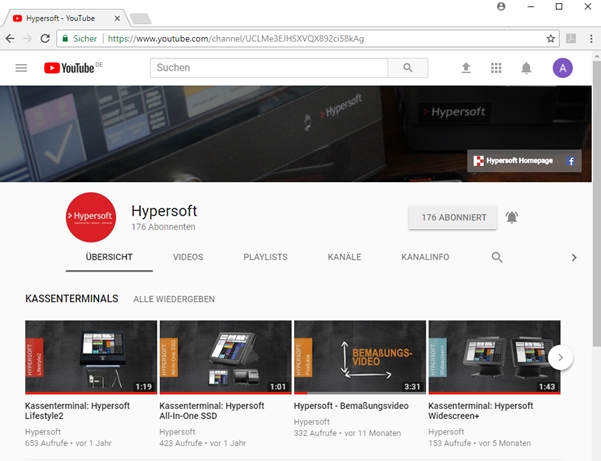Open the YouTube hamburger guide menu
This screenshot has height=461, width=601.
coord(21,68)
